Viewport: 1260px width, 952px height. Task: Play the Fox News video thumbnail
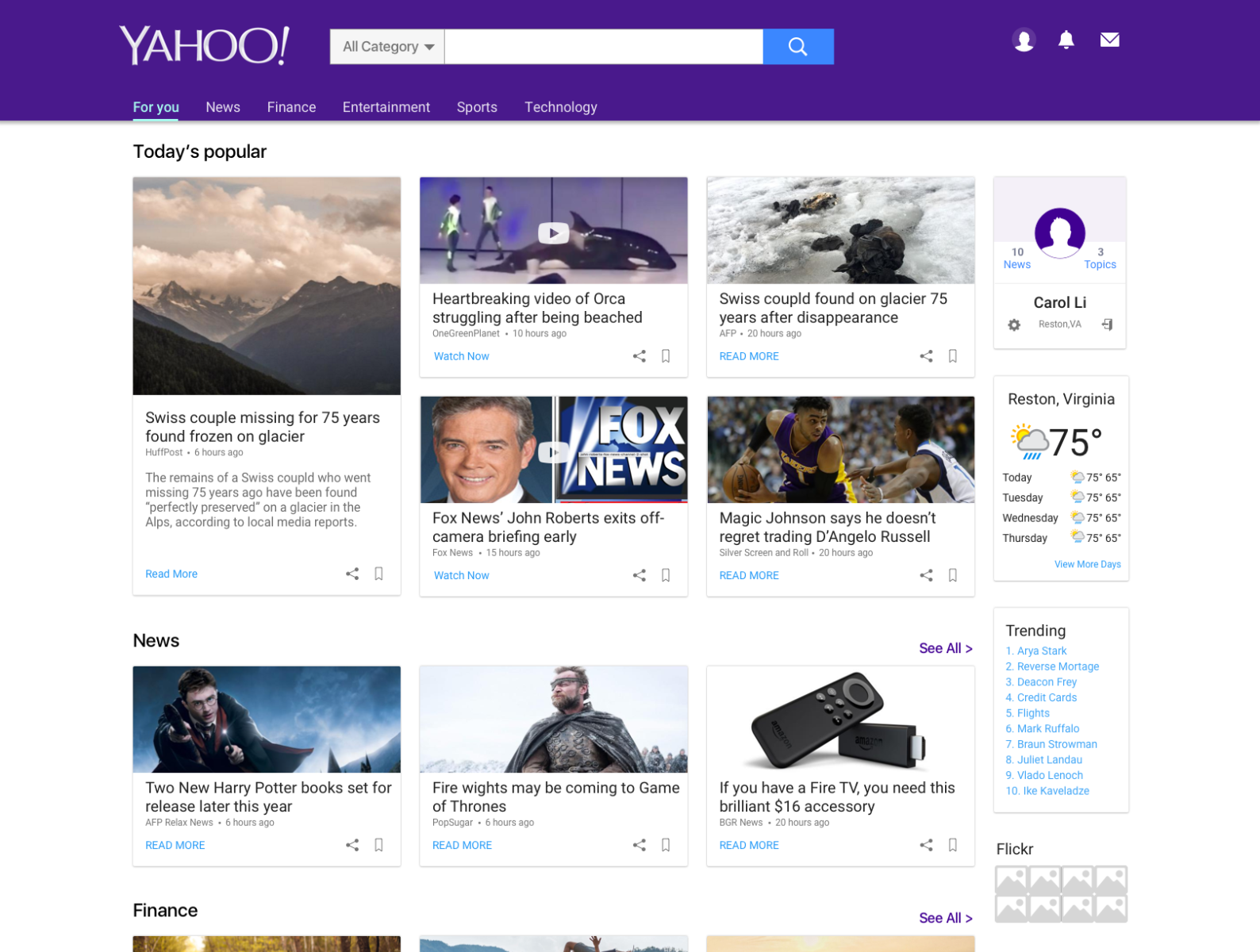tap(554, 451)
